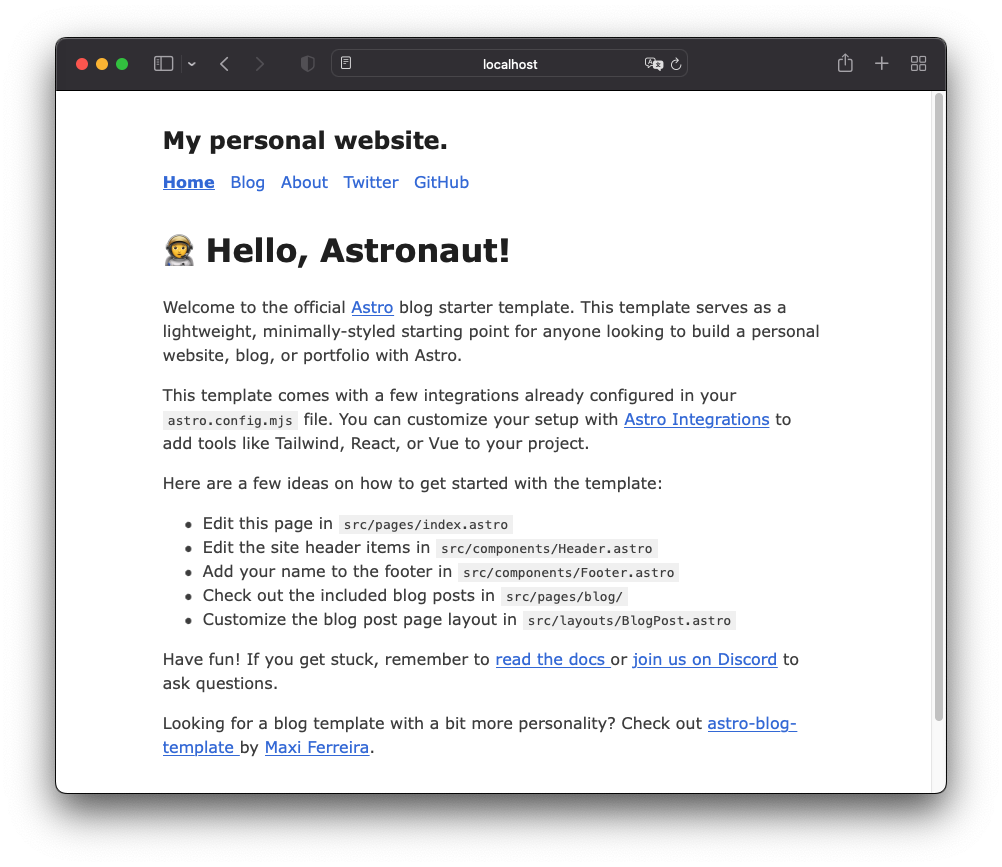Open a new tab with plus icon

[x=881, y=63]
